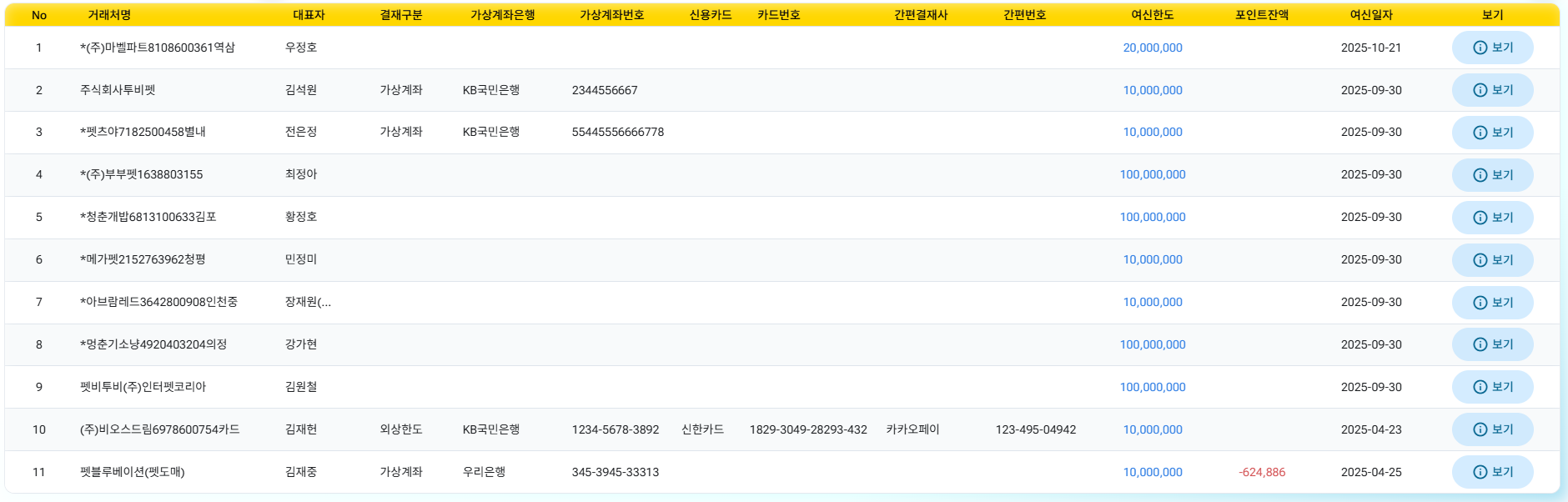Click 10,000,000 limit for 김재헌 row
The height and width of the screenshot is (502, 1568).
(1152, 429)
